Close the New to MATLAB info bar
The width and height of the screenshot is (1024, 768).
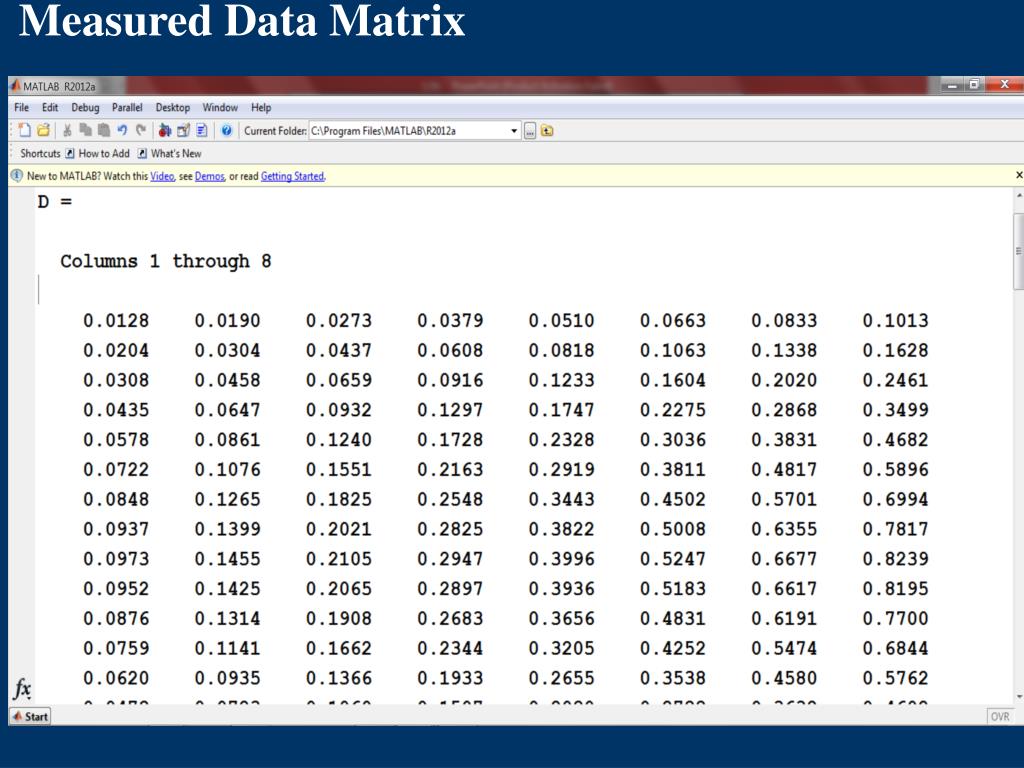coord(1019,175)
